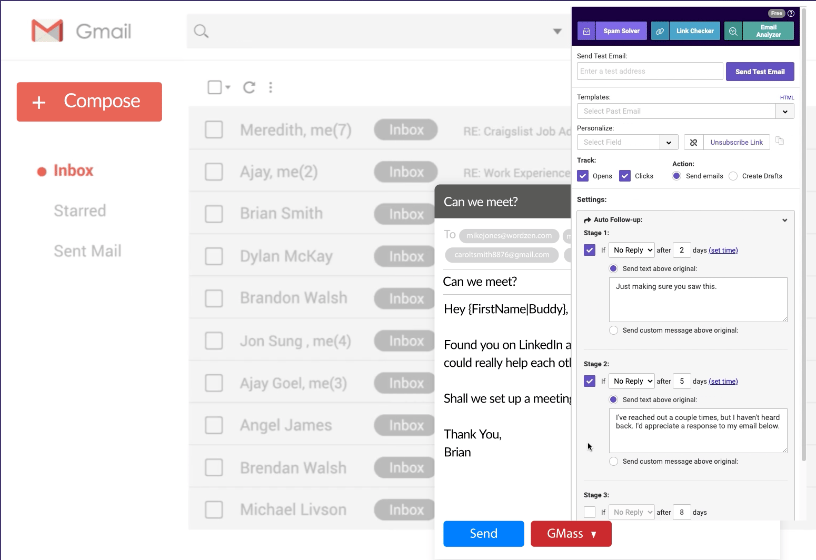Screen dimensions: 816x560
Task: Click the Send Test Email button
Action: (760, 71)
